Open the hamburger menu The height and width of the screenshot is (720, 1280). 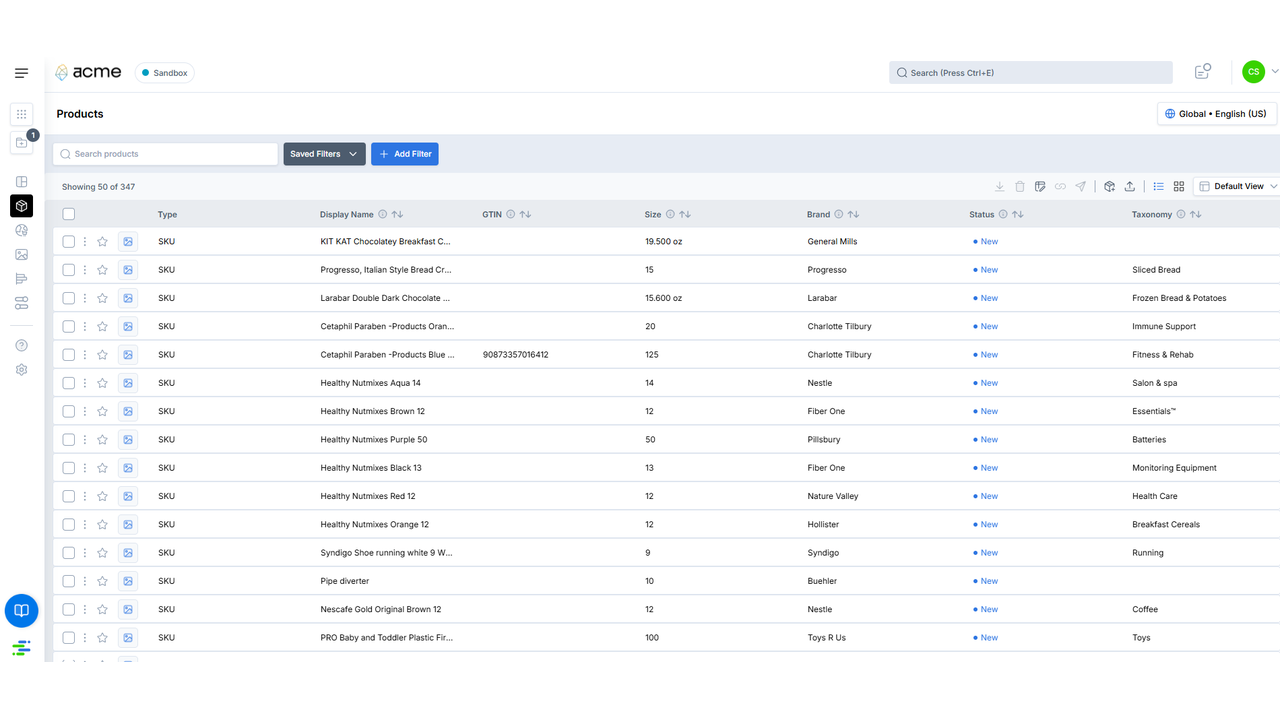tap(21, 73)
